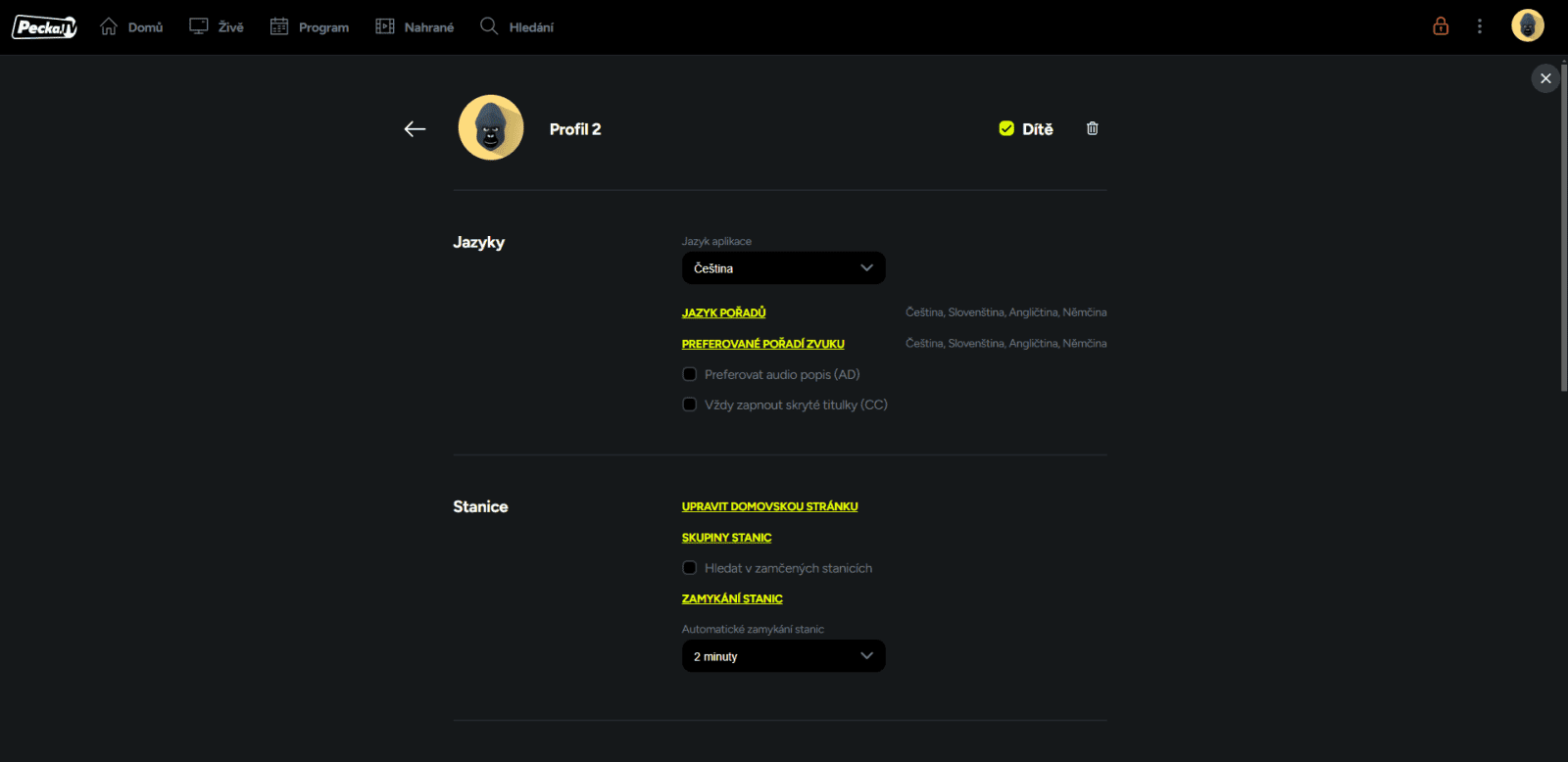Check Hledat v zamčených stanicích

690,568
